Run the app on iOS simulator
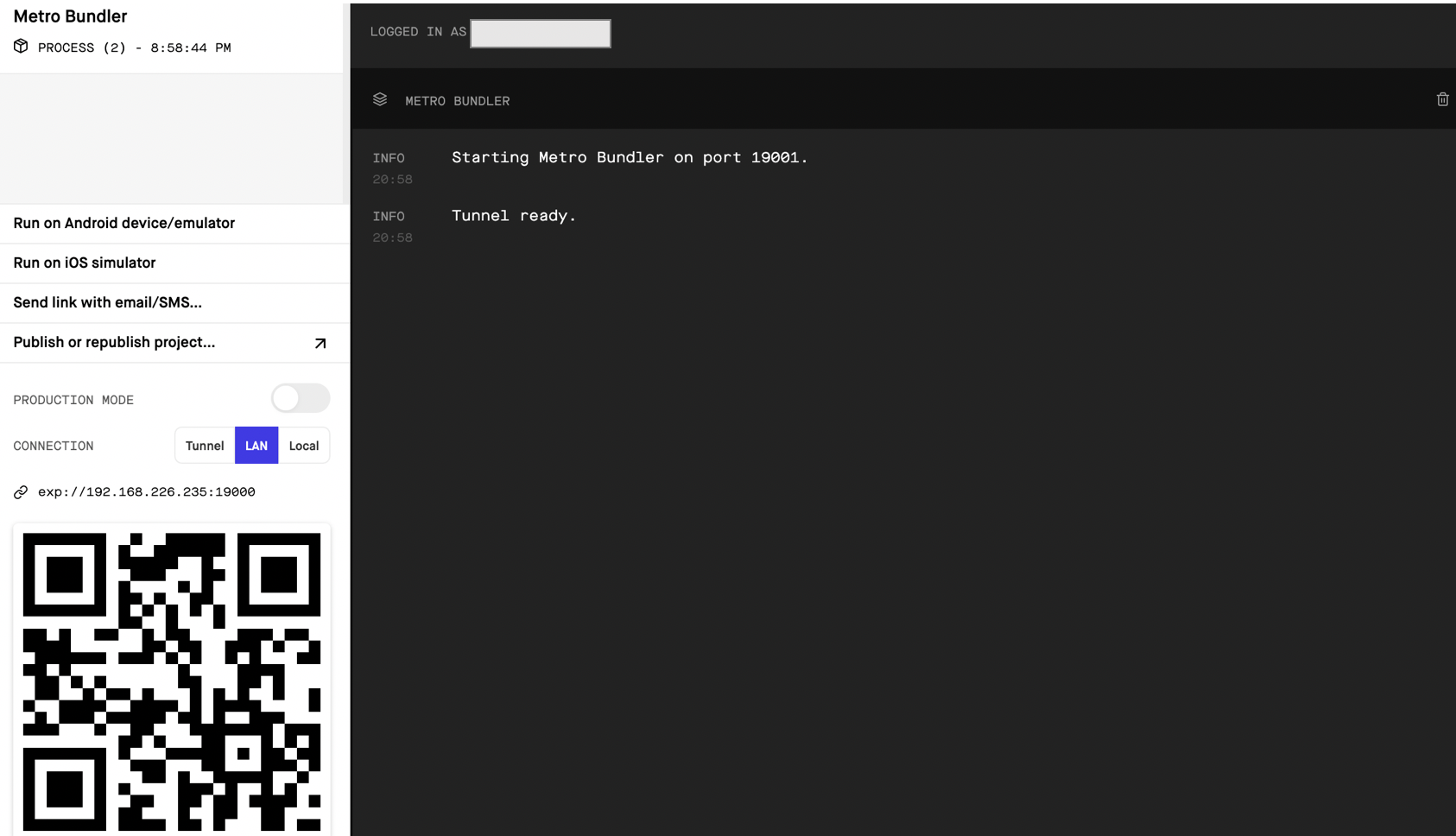1456x836 pixels. point(84,263)
